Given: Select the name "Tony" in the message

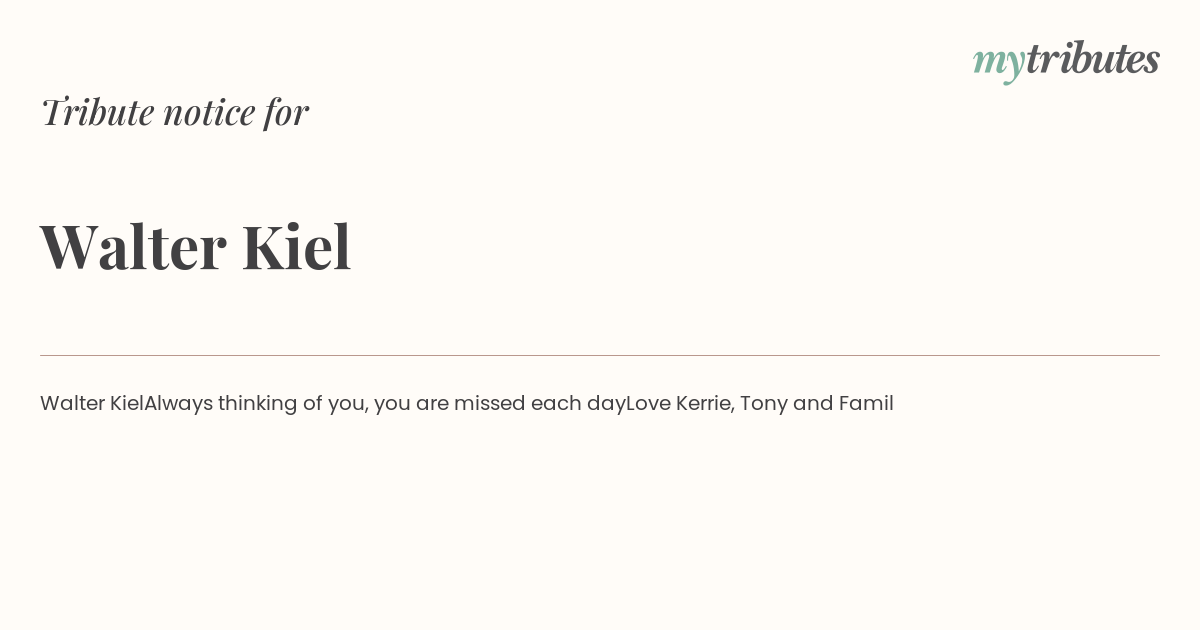Looking at the screenshot, I should click(x=764, y=404).
